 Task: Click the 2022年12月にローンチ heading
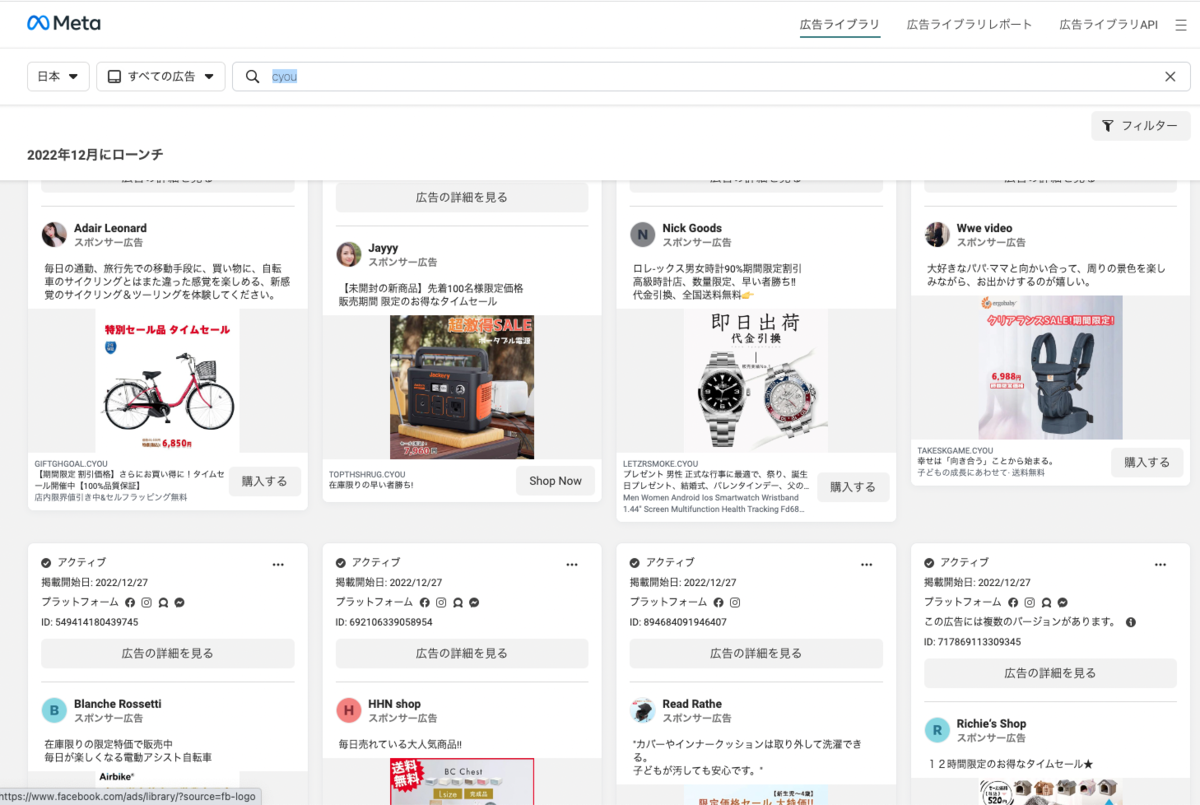click(x=95, y=155)
